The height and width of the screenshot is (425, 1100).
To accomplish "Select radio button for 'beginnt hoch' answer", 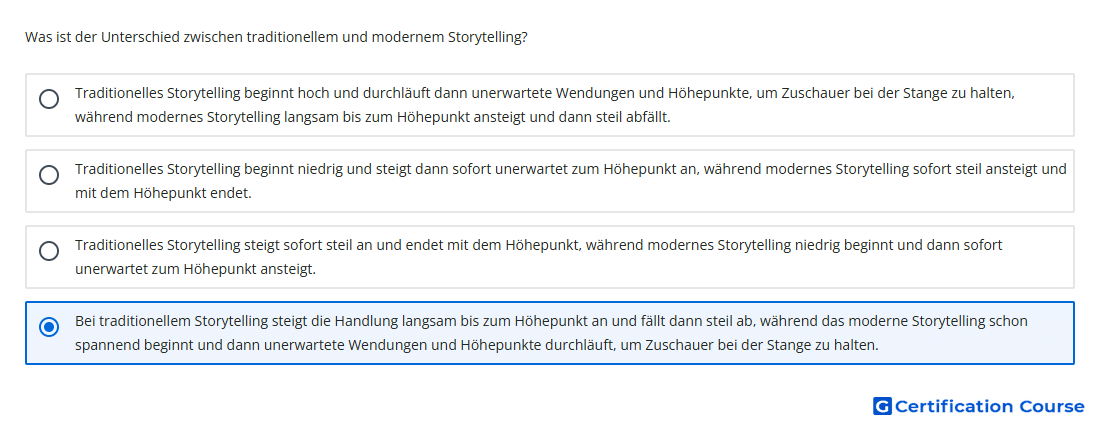I will point(49,99).
